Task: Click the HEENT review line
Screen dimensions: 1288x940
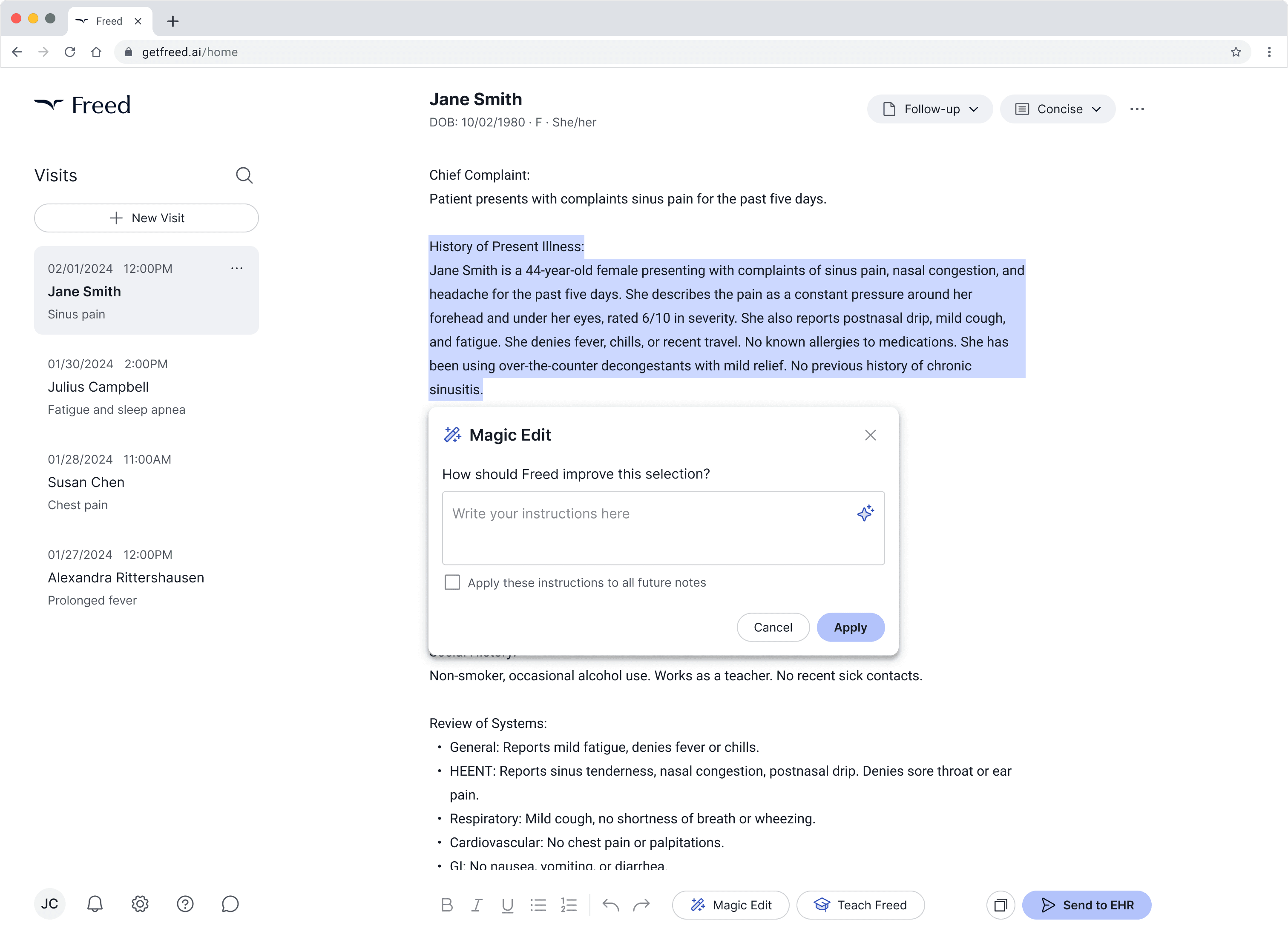Action: 730,782
